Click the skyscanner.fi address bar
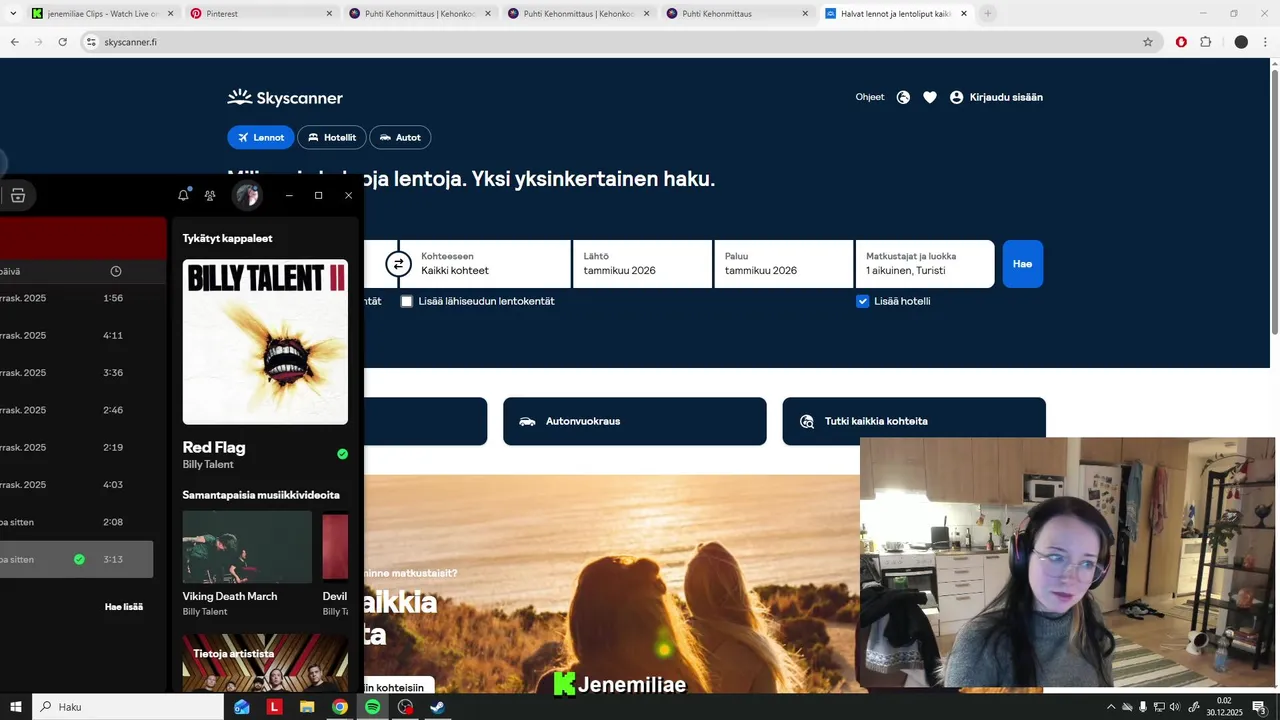 pyautogui.click(x=620, y=42)
